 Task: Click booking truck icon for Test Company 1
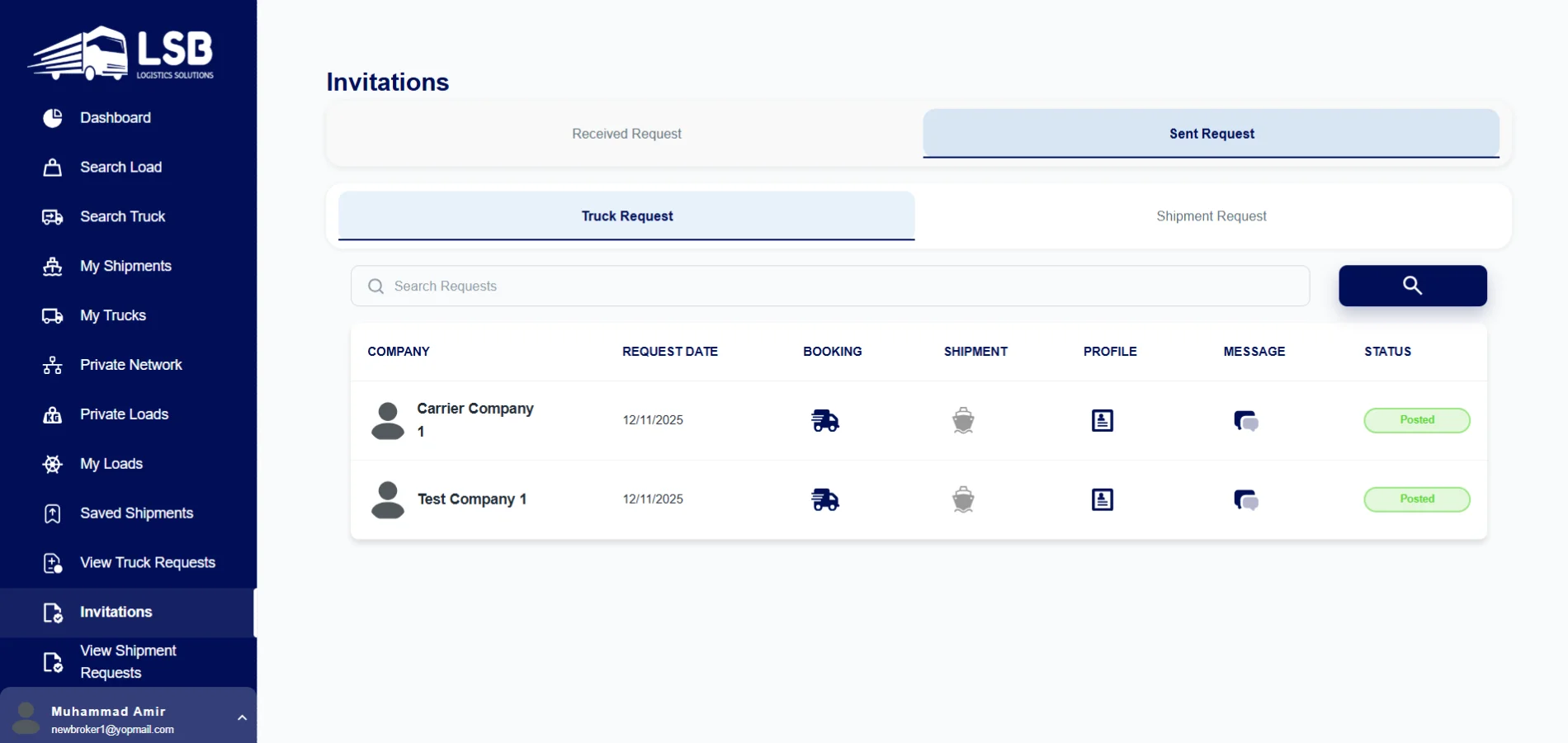tap(824, 499)
